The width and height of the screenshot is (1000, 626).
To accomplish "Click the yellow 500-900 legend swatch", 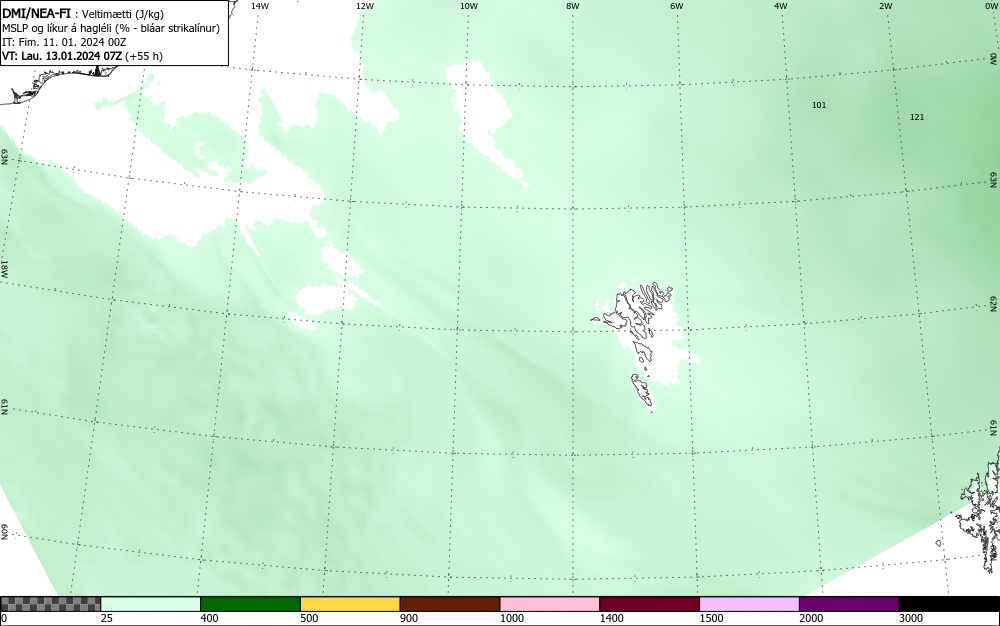I will click(350, 604).
